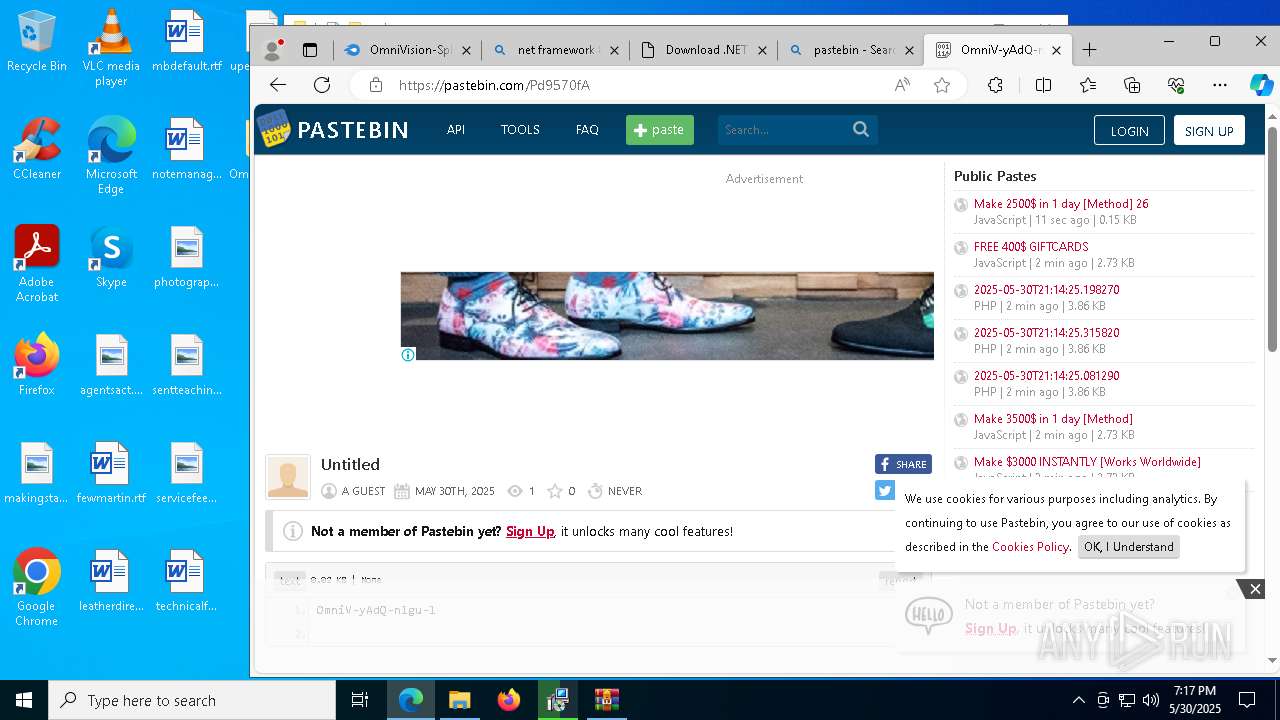
Task: Open Windows Start menu
Action: 24,700
